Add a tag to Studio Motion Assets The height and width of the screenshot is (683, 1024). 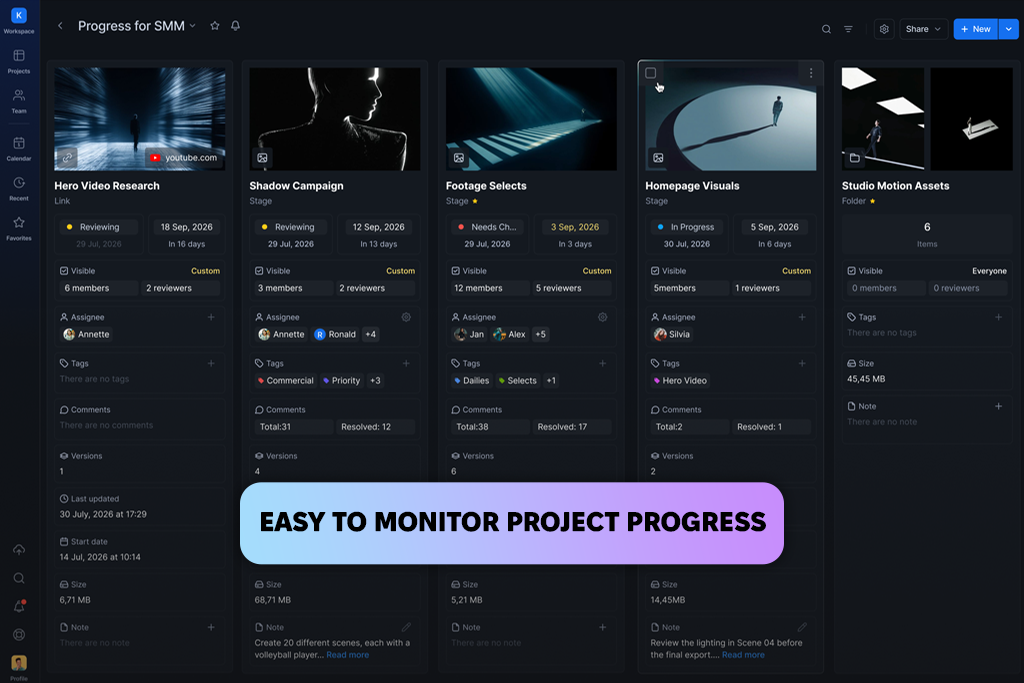click(x=999, y=317)
